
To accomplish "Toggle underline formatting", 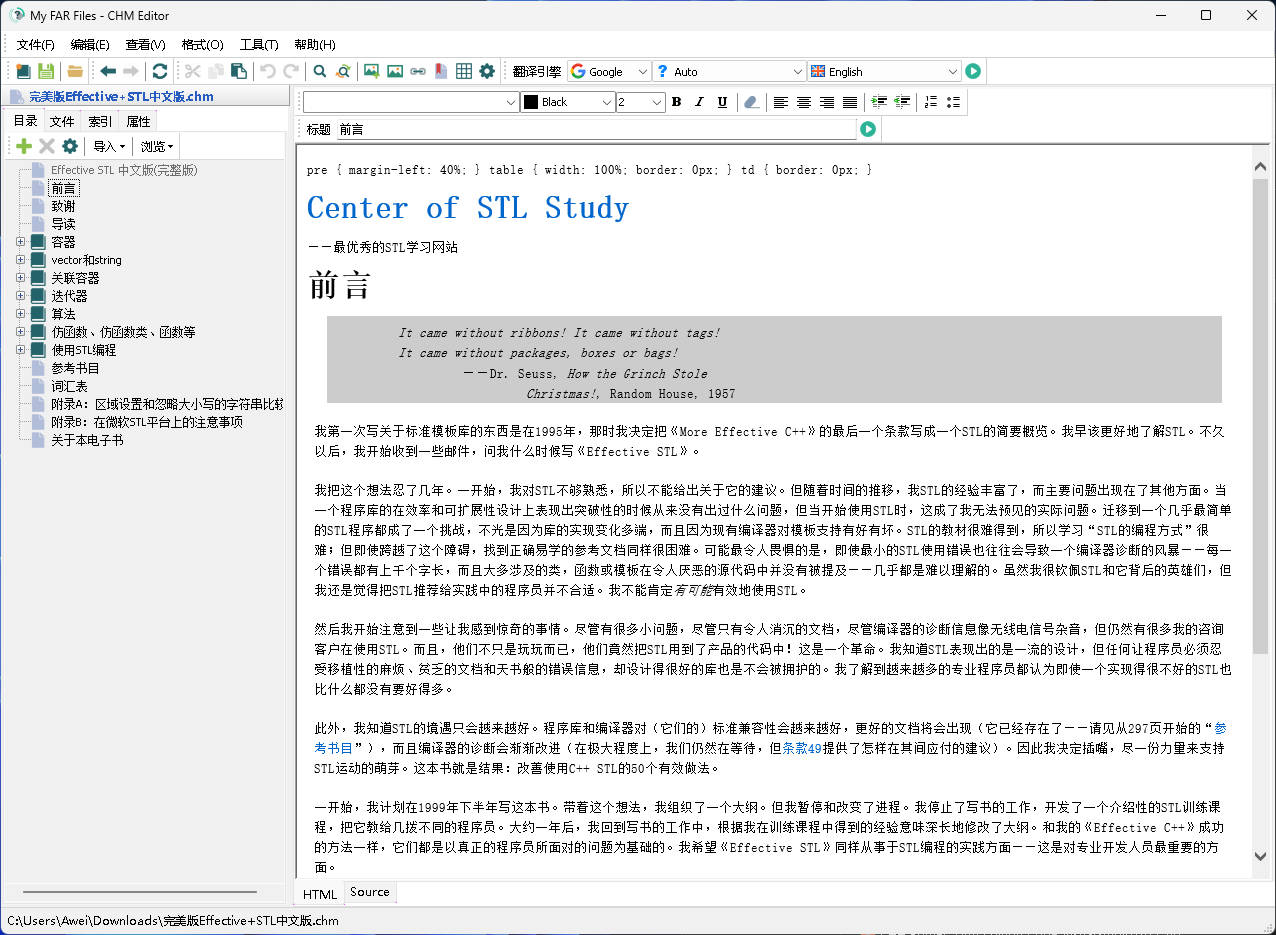I will click(x=722, y=102).
